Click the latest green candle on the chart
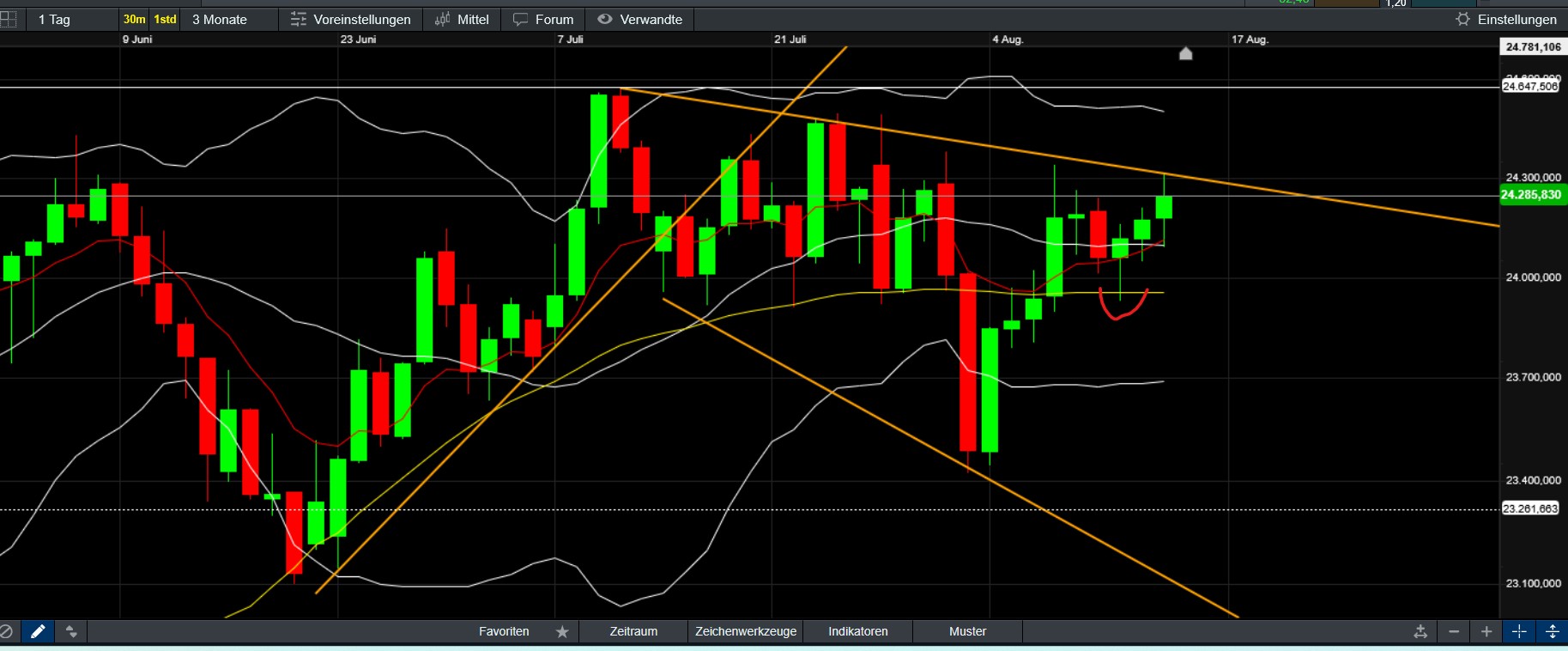This screenshot has height=651, width=1568. pyautogui.click(x=1164, y=207)
